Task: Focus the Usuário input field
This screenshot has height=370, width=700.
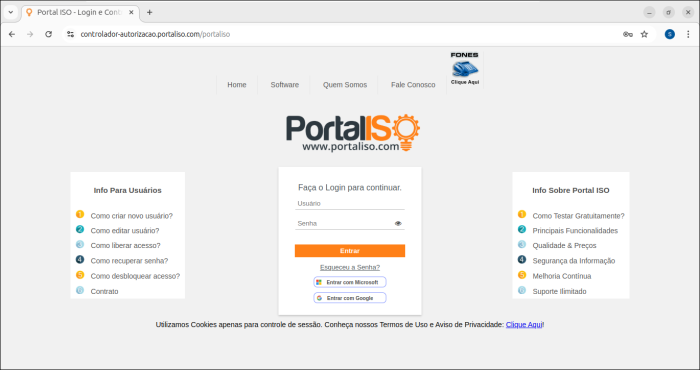Action: (350, 204)
